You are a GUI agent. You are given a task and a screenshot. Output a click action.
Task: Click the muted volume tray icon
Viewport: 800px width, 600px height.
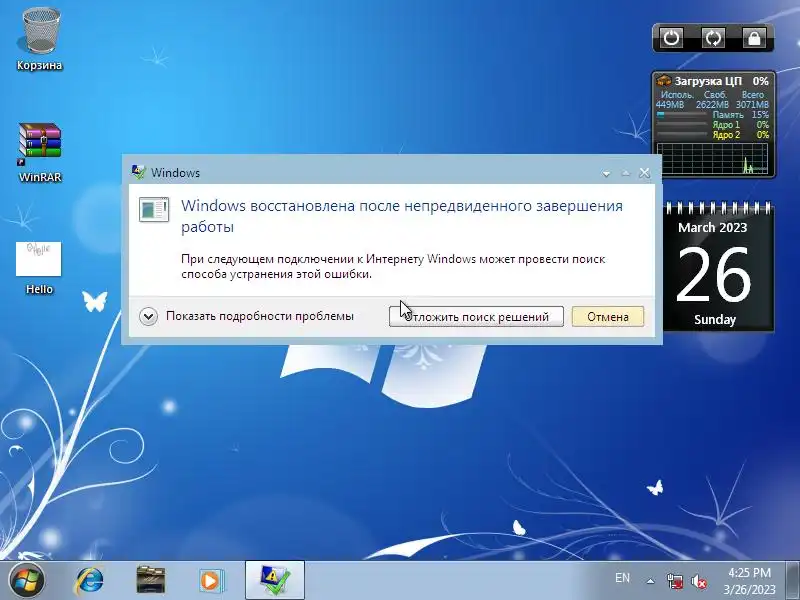698,581
